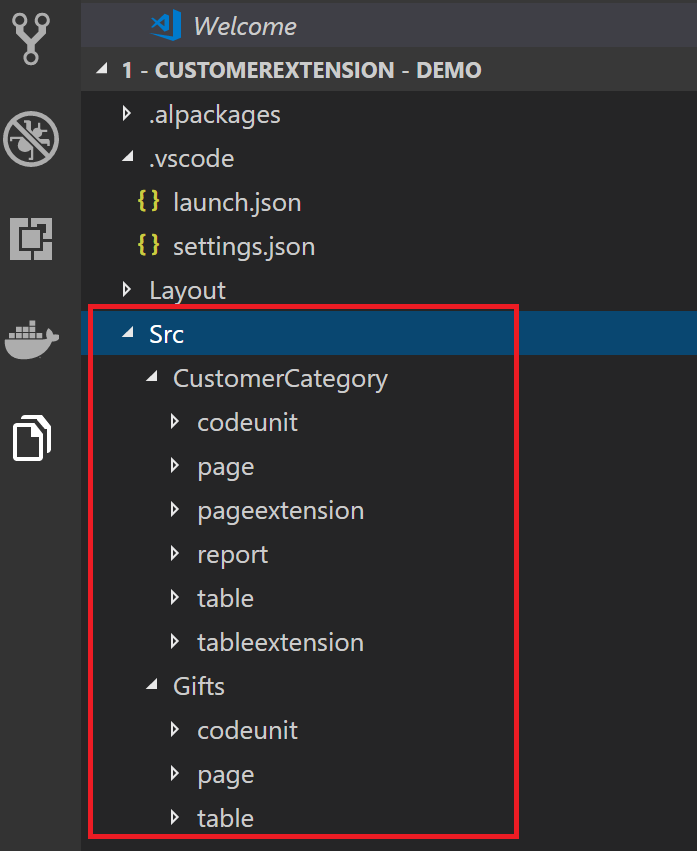Open the Source Control view icon
The image size is (697, 851).
click(x=31, y=38)
